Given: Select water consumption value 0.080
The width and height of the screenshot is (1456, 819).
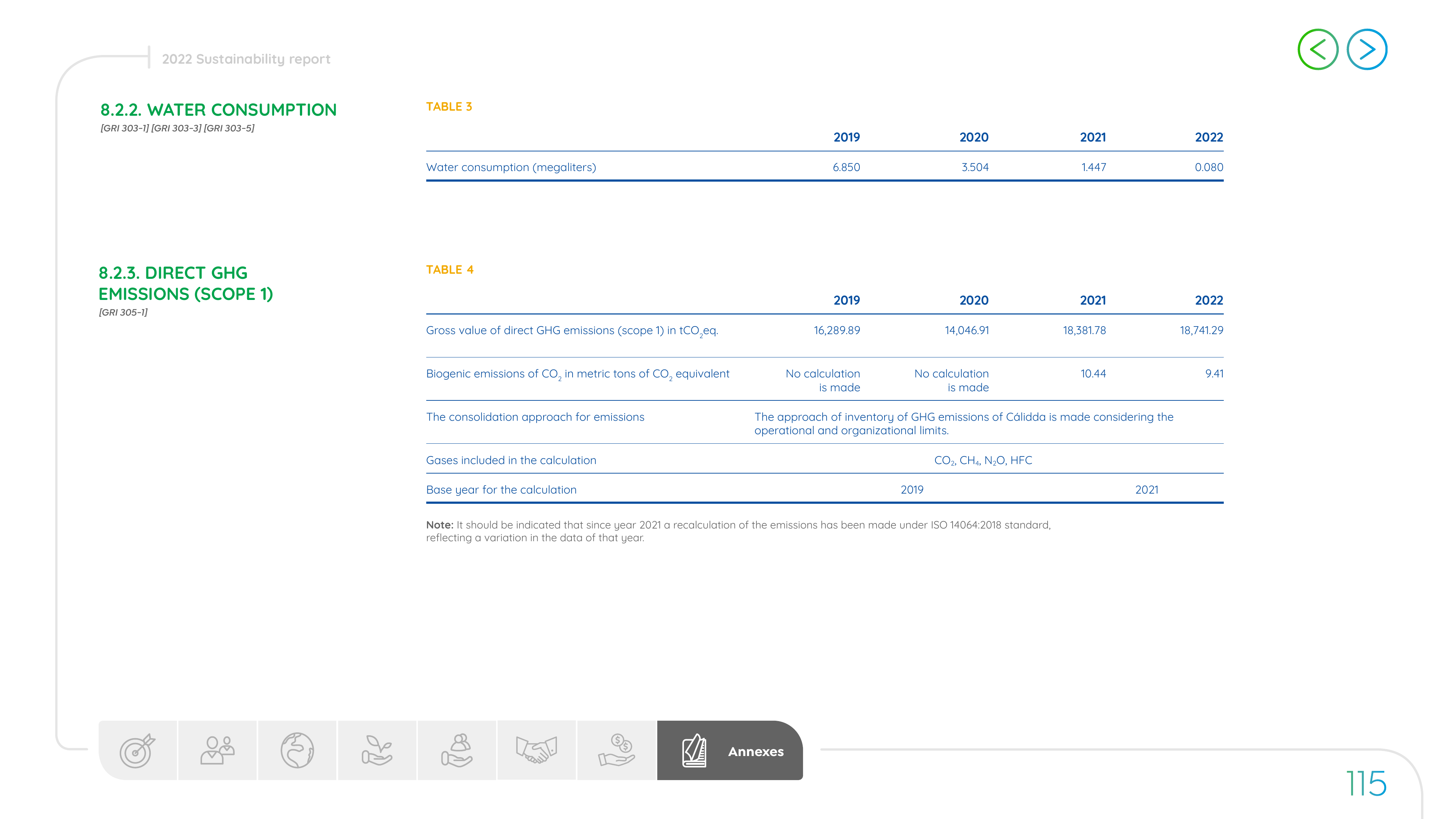Looking at the screenshot, I should tap(1209, 167).
